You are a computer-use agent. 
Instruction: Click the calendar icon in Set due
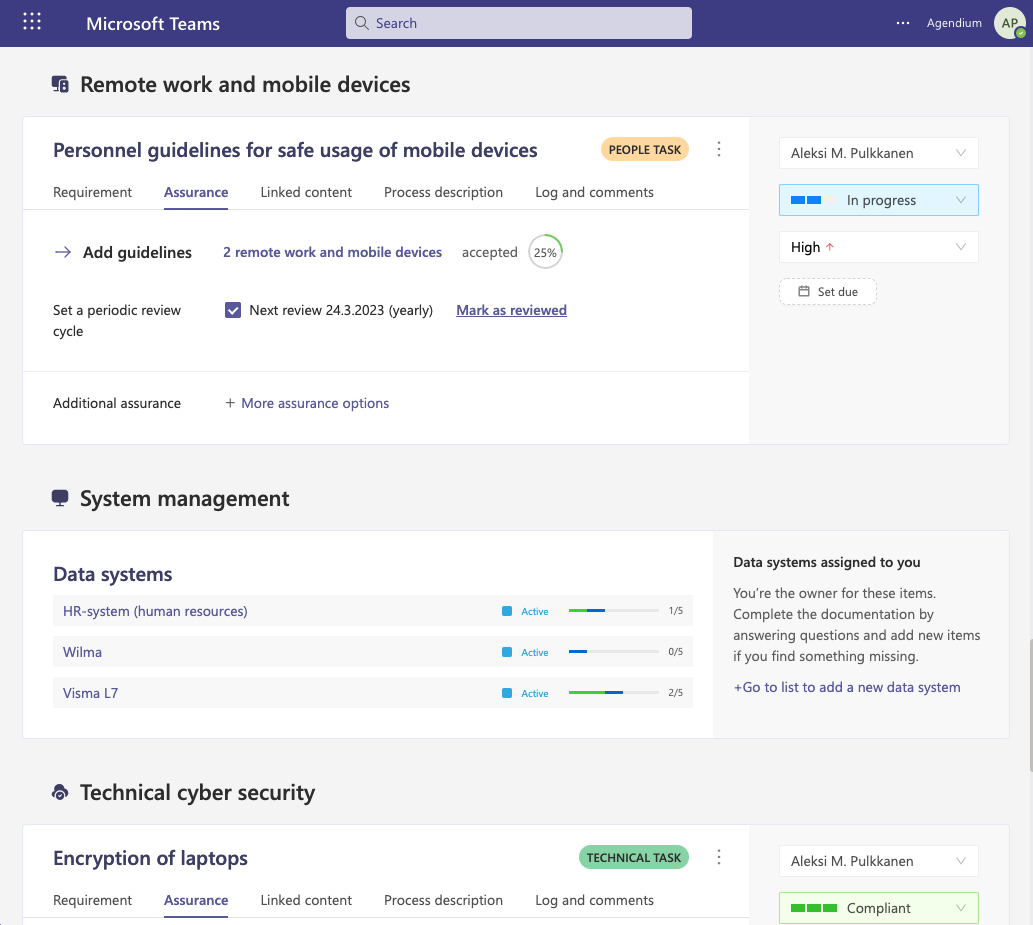pos(804,291)
